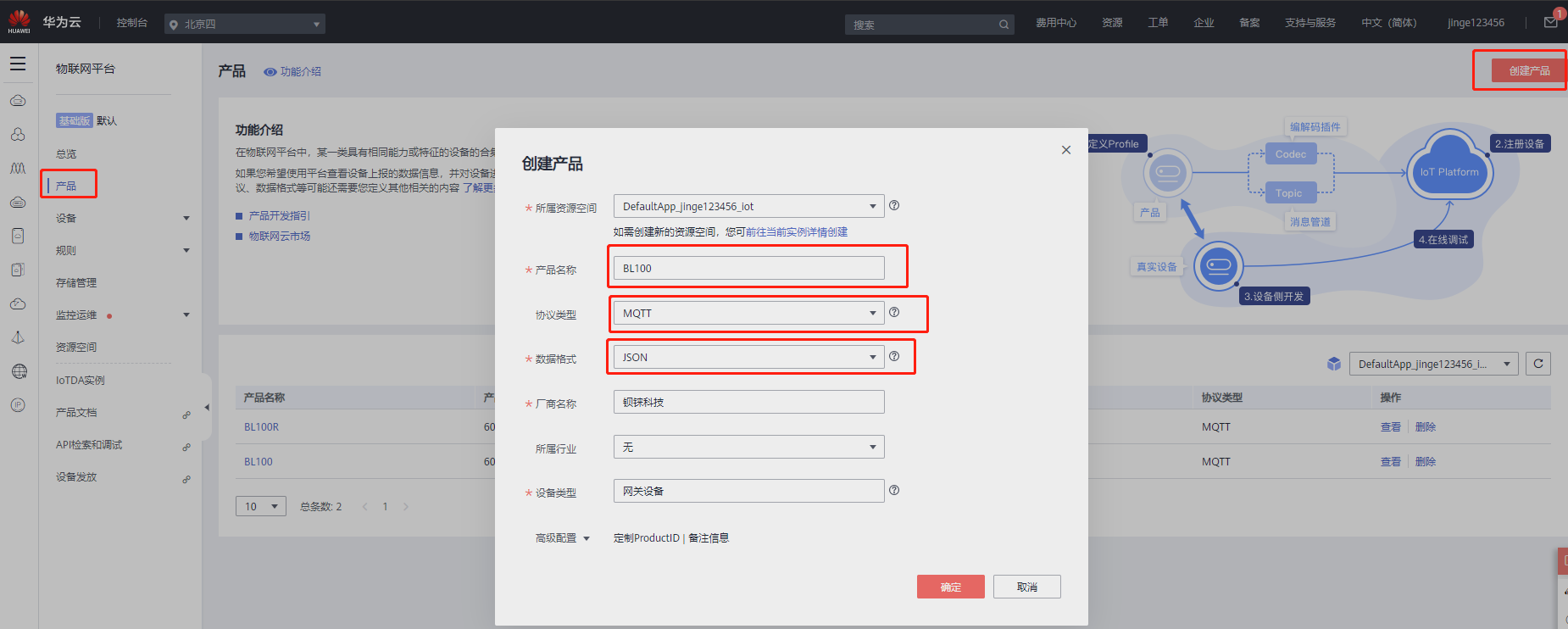Open the 北京四 region dropdown

pos(245,24)
